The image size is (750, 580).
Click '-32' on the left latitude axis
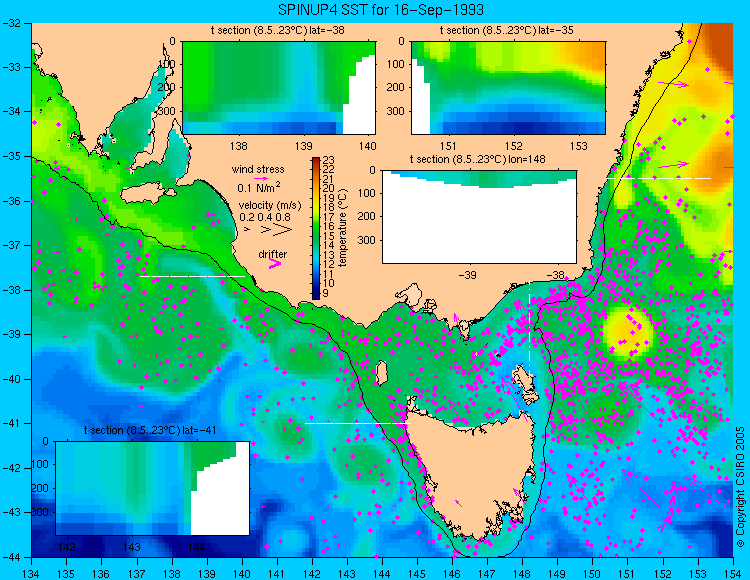pos(10,22)
